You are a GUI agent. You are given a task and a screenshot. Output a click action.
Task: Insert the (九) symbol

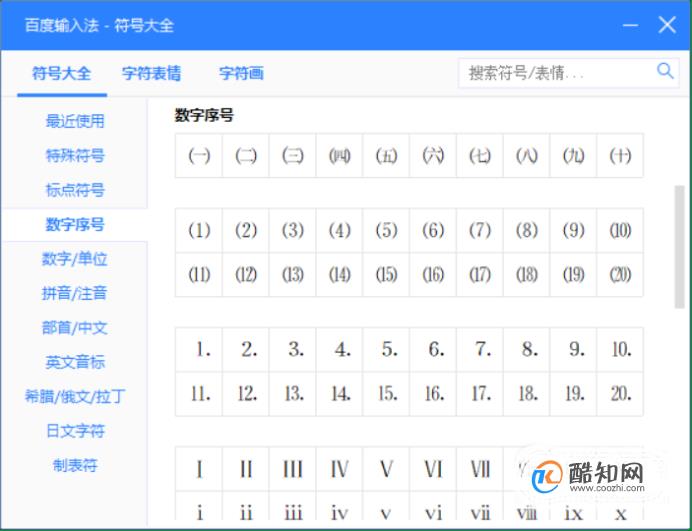(573, 155)
